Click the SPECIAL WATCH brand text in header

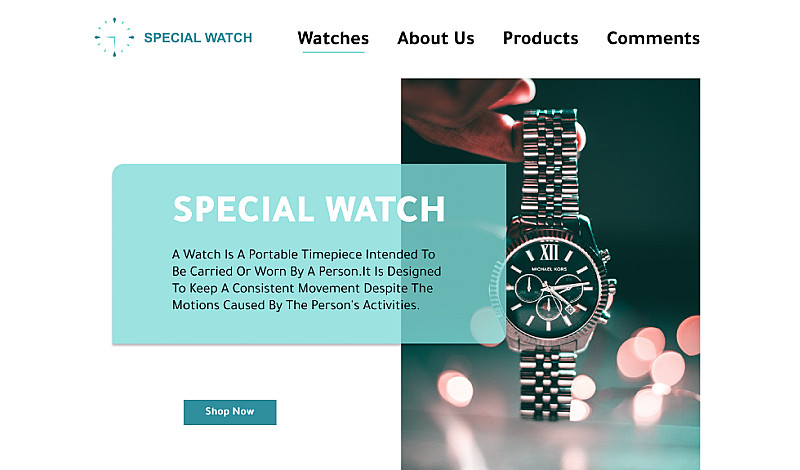[198, 38]
